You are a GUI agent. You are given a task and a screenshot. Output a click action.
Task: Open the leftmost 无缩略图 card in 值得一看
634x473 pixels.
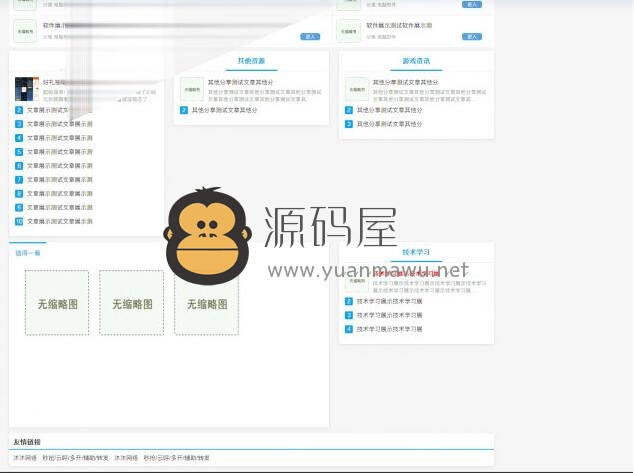[x=57, y=303]
